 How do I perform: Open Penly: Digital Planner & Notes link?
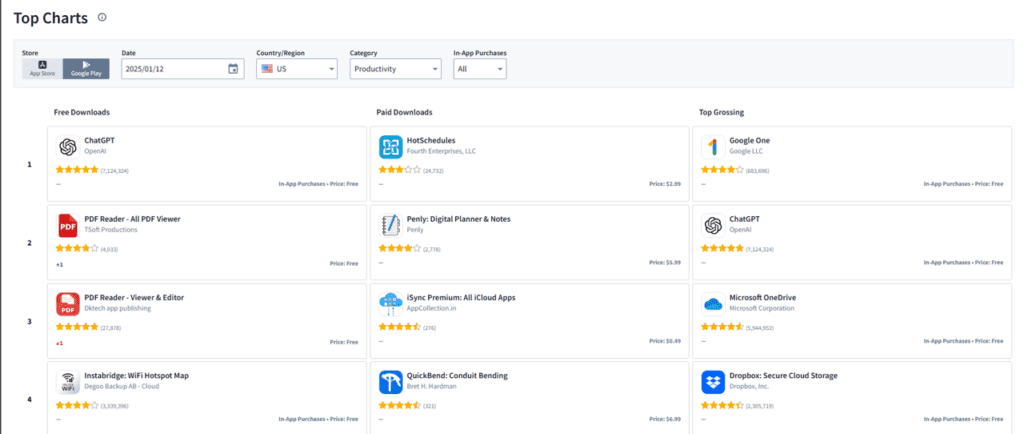(x=458, y=219)
